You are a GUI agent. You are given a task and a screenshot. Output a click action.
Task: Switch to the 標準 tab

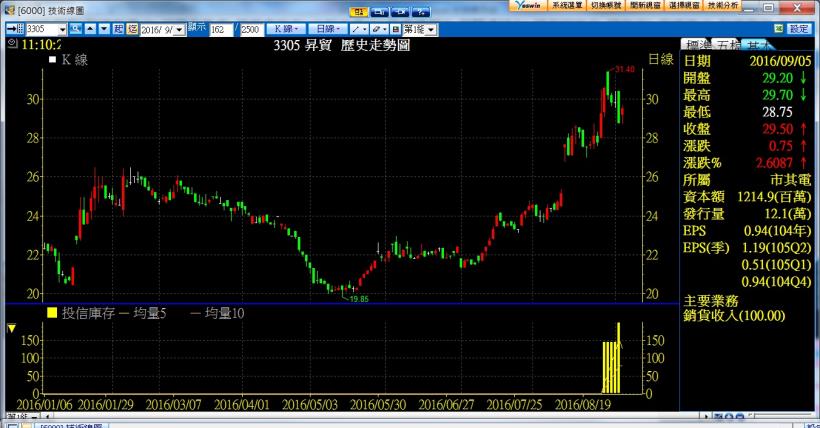coord(695,46)
